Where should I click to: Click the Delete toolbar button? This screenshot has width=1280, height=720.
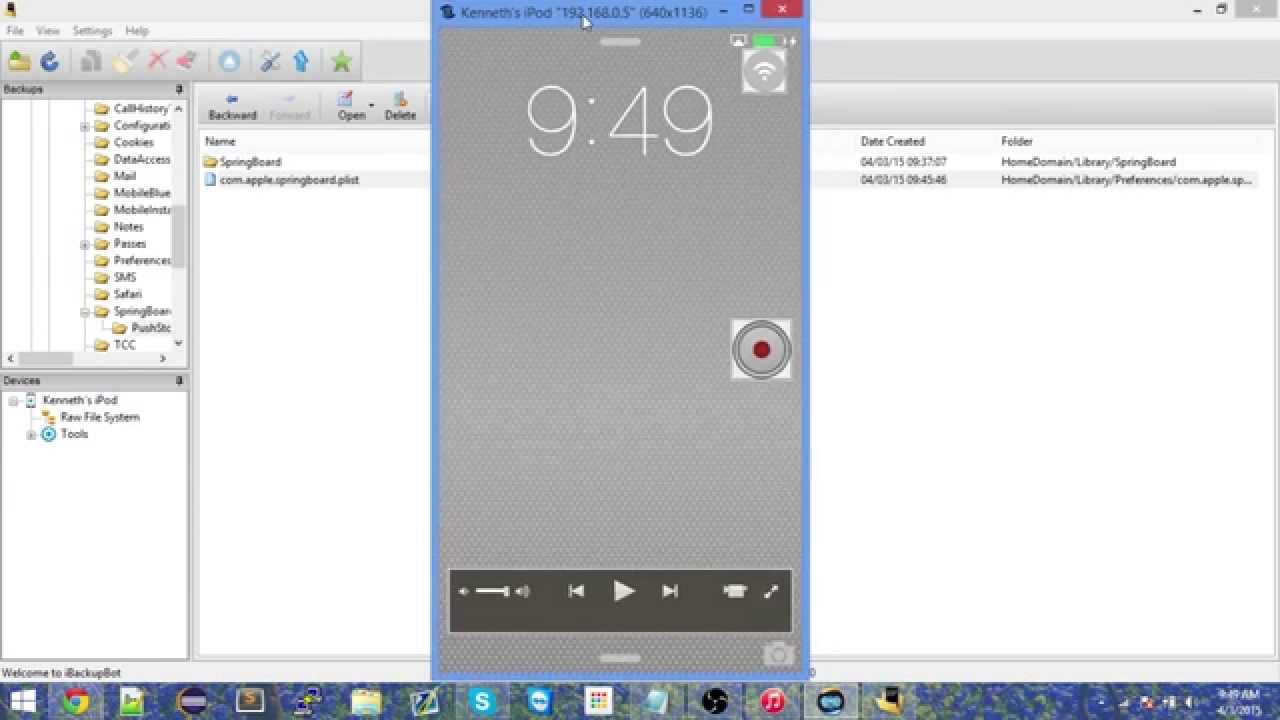click(x=400, y=106)
